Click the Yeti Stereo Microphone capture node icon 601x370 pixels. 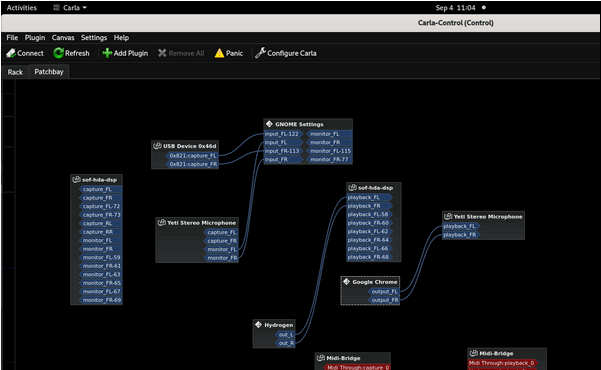162,222
